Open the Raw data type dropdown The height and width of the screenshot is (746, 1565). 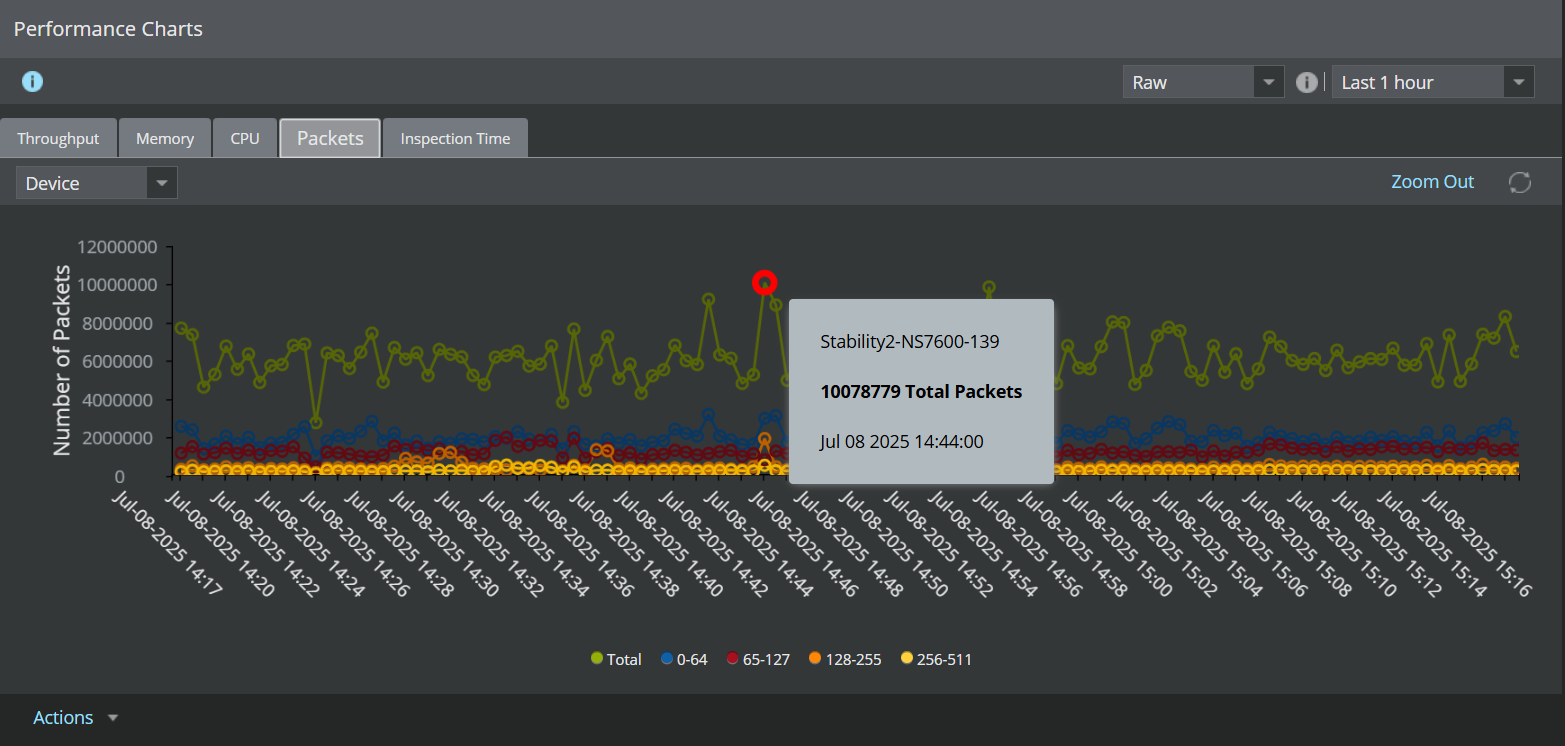pos(1203,82)
